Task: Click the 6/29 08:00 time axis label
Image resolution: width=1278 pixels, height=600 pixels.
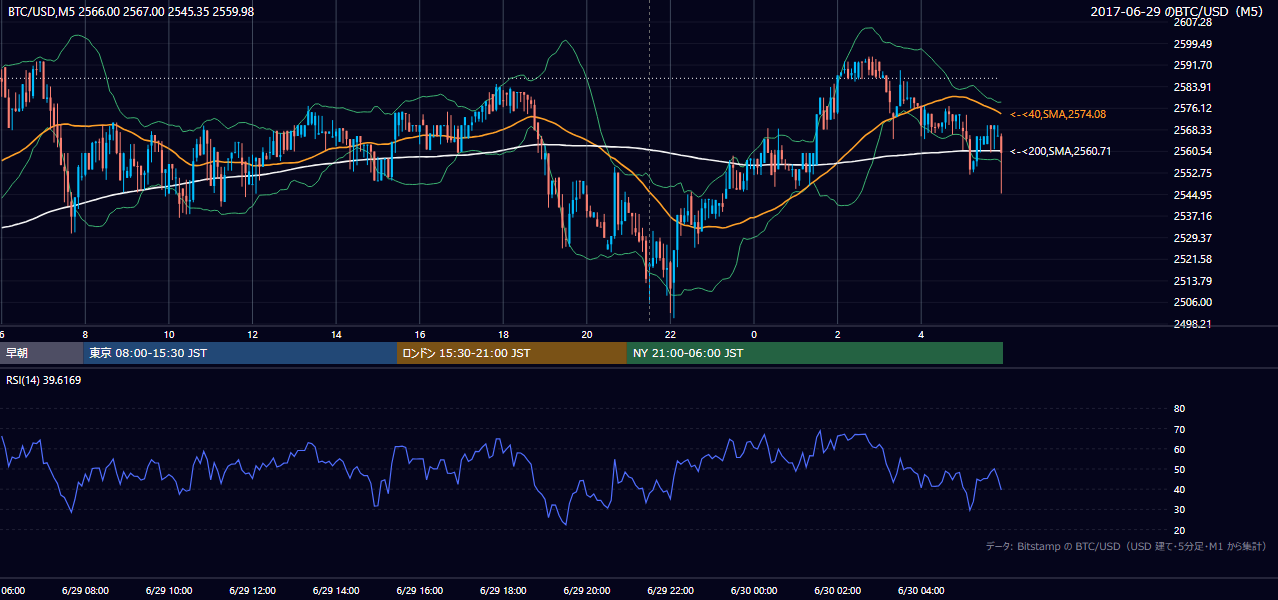Action: click(83, 590)
